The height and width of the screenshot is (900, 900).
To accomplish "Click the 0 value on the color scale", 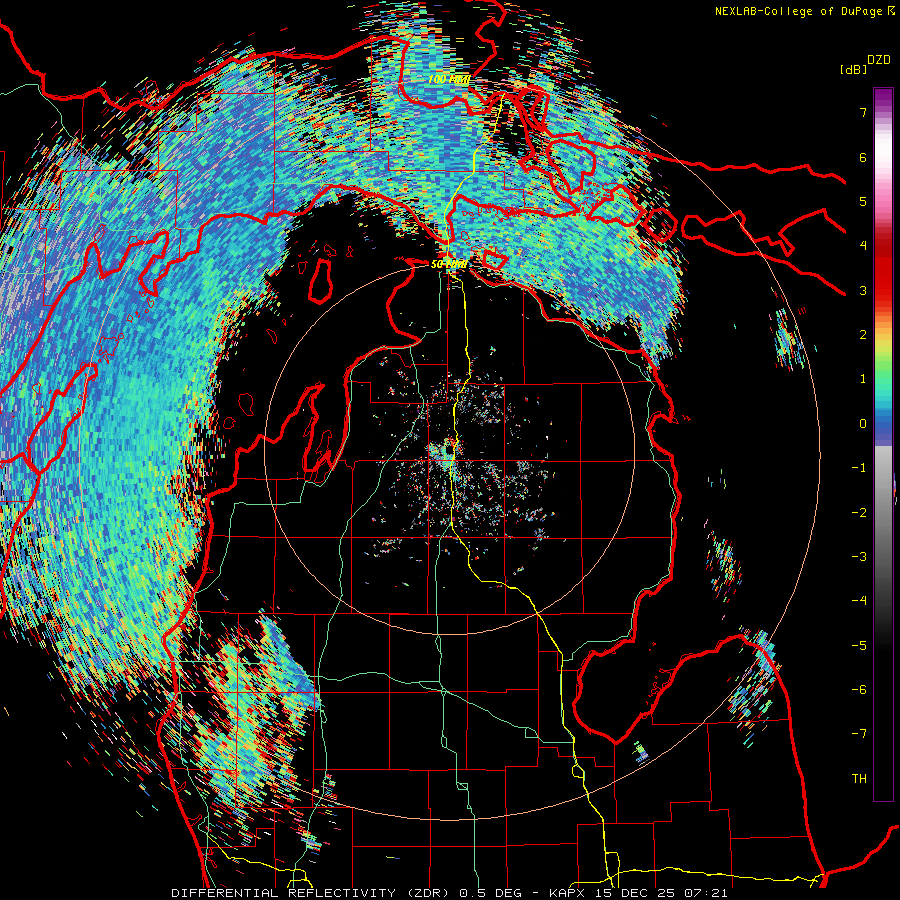I will pyautogui.click(x=863, y=424).
